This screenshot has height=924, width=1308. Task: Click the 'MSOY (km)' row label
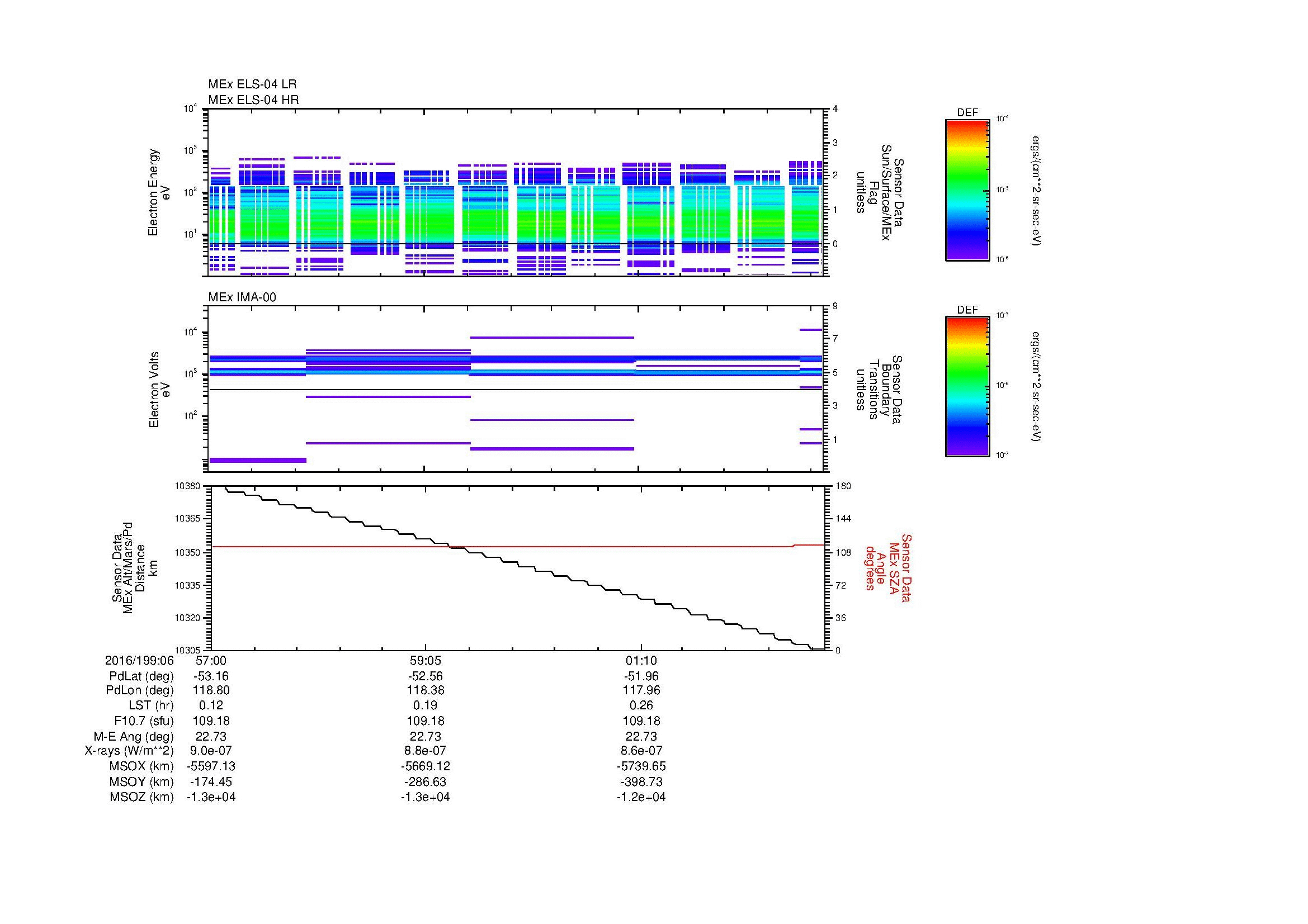tap(142, 782)
